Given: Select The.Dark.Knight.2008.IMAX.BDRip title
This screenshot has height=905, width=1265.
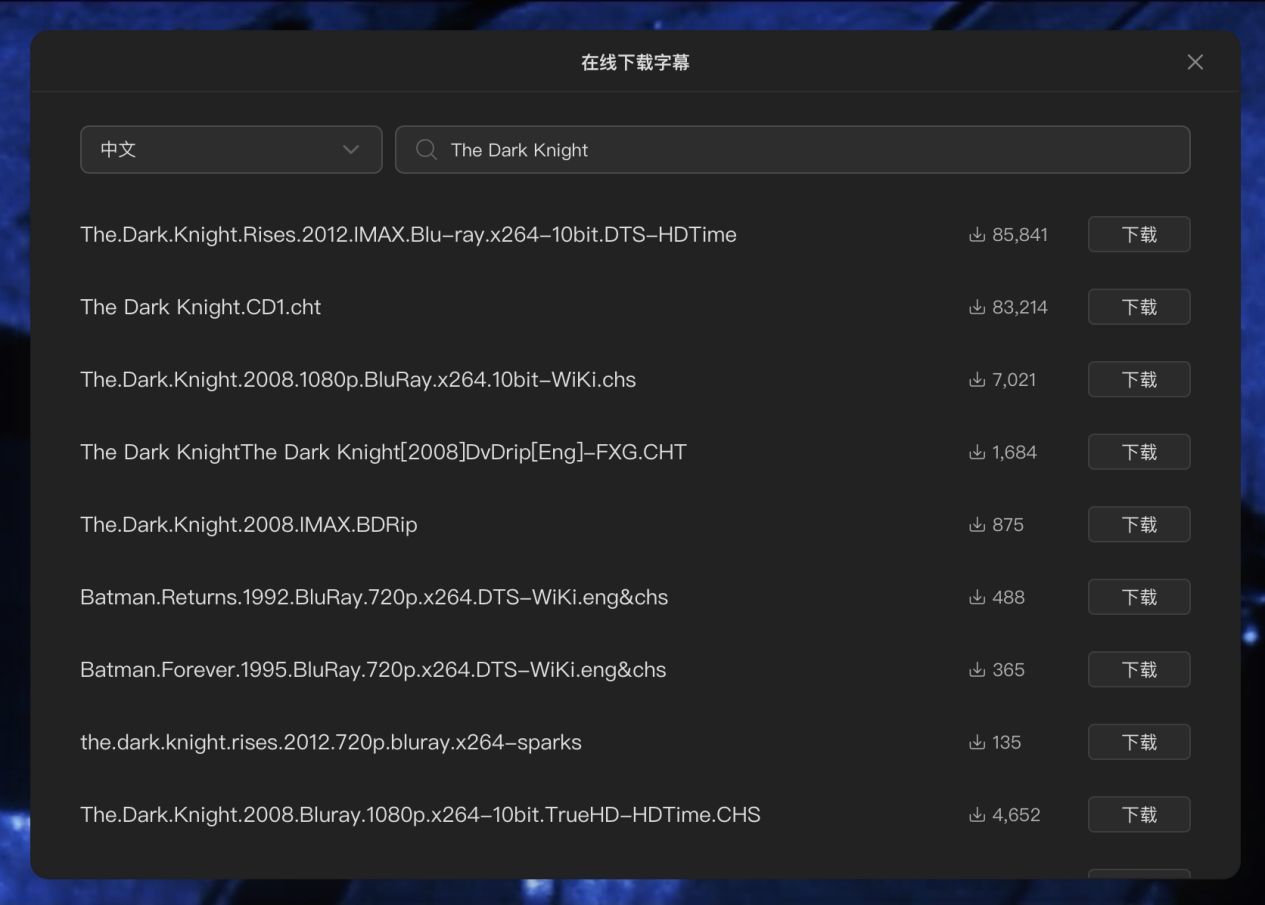Looking at the screenshot, I should 248,524.
